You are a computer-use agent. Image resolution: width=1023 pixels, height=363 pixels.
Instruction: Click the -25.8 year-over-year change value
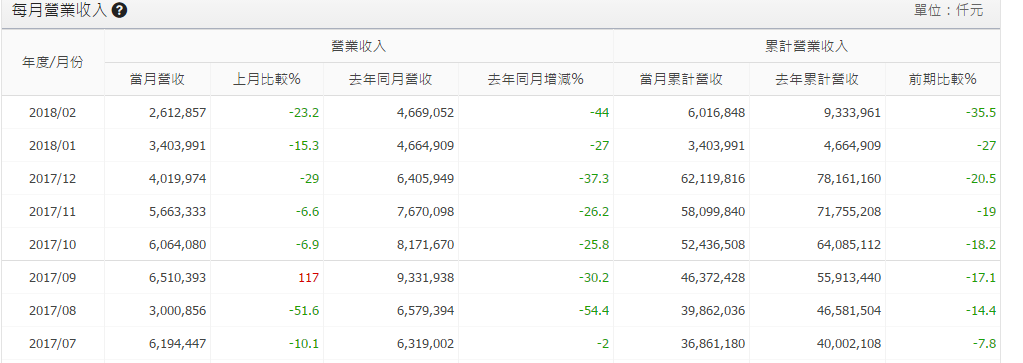tap(594, 245)
